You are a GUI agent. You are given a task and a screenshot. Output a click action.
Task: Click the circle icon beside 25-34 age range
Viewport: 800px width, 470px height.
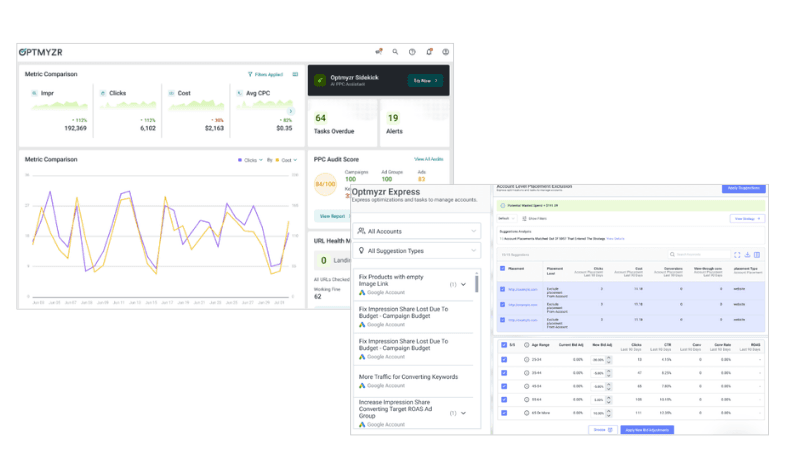tap(526, 359)
